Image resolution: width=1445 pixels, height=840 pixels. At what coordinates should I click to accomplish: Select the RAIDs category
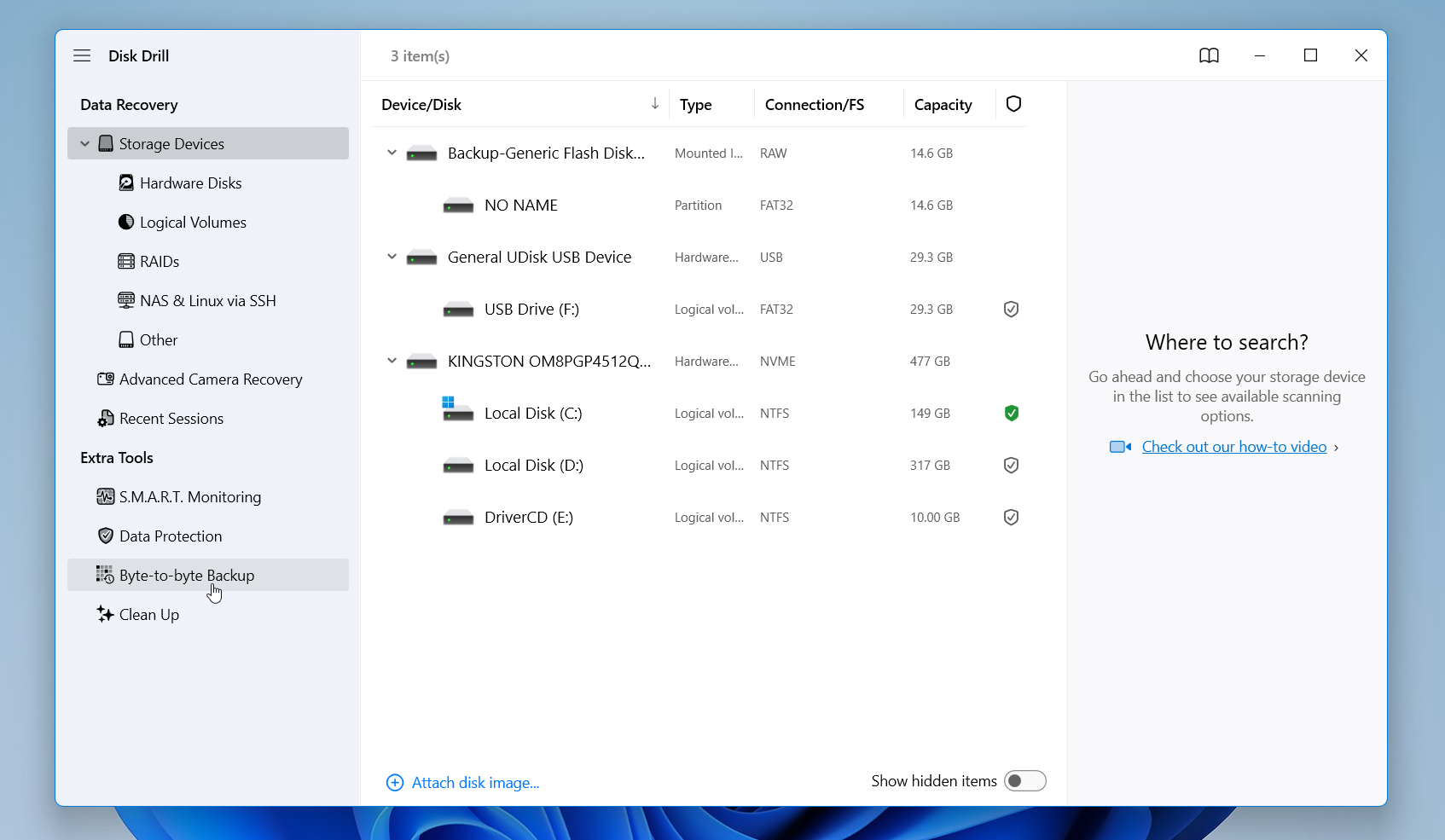(x=159, y=261)
